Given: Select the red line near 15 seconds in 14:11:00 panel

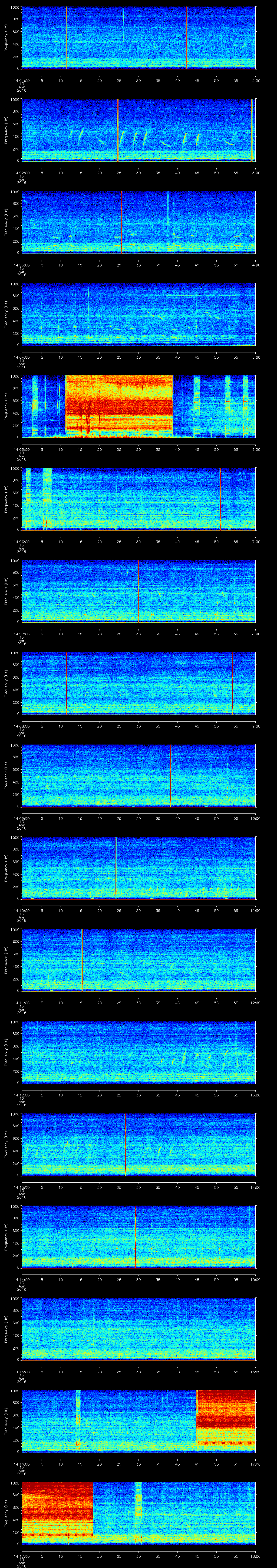Looking at the screenshot, I should coord(82,960).
